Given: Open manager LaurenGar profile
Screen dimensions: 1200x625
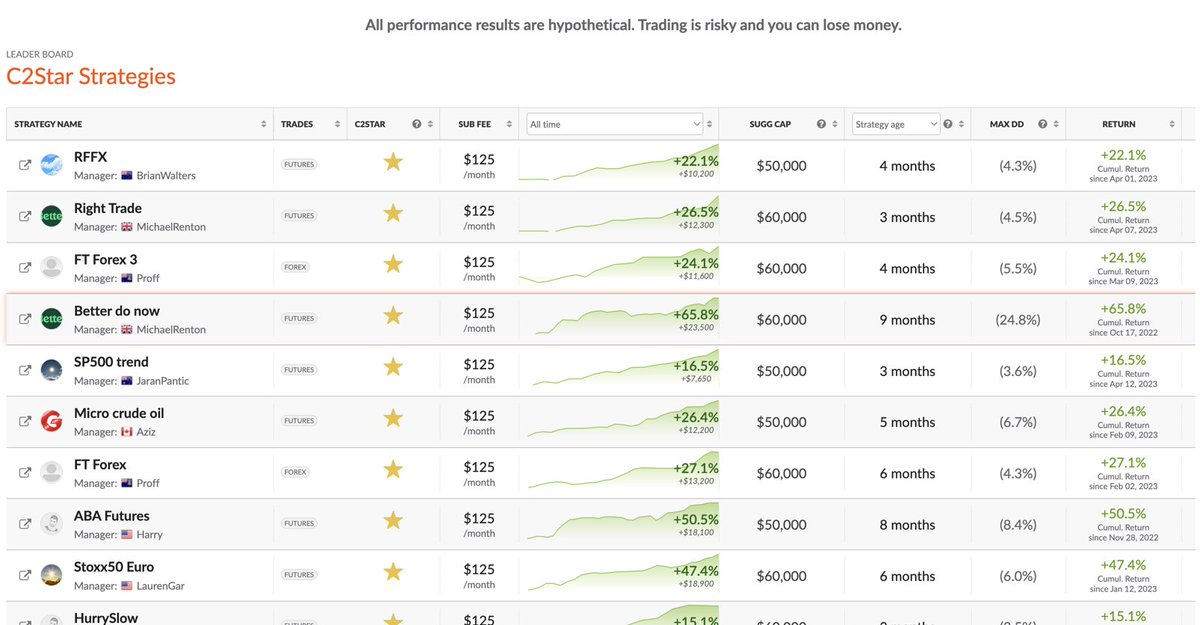Looking at the screenshot, I should click(x=161, y=586).
